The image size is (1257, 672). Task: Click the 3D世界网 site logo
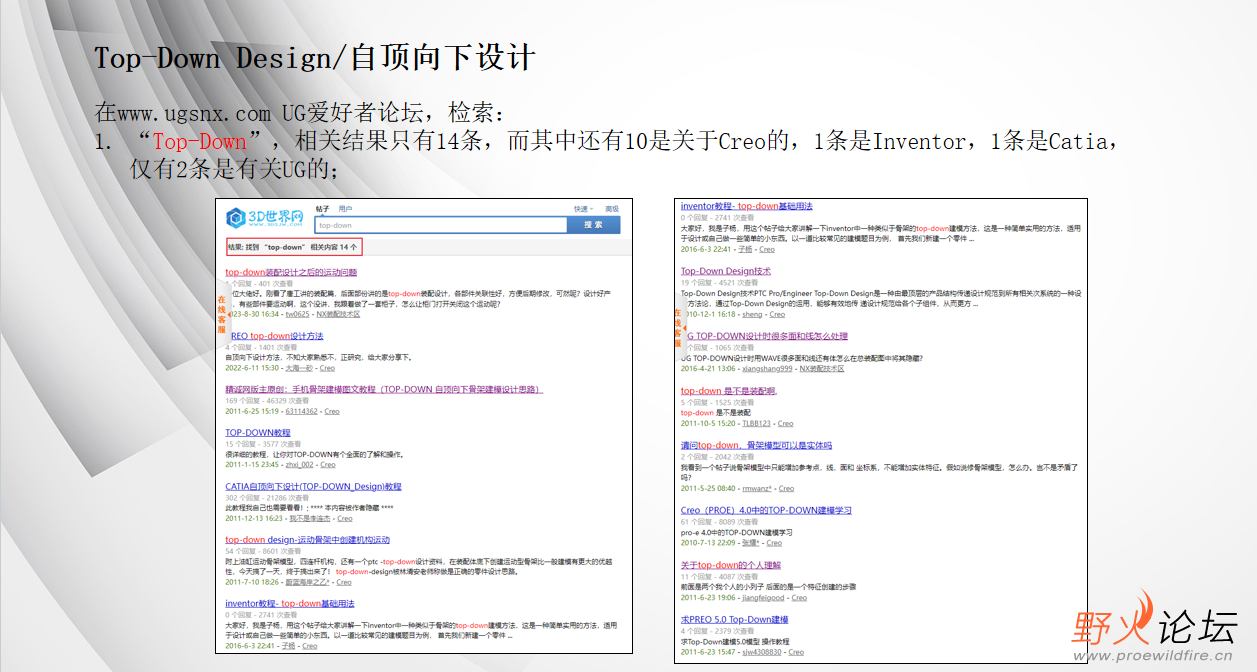(265, 218)
